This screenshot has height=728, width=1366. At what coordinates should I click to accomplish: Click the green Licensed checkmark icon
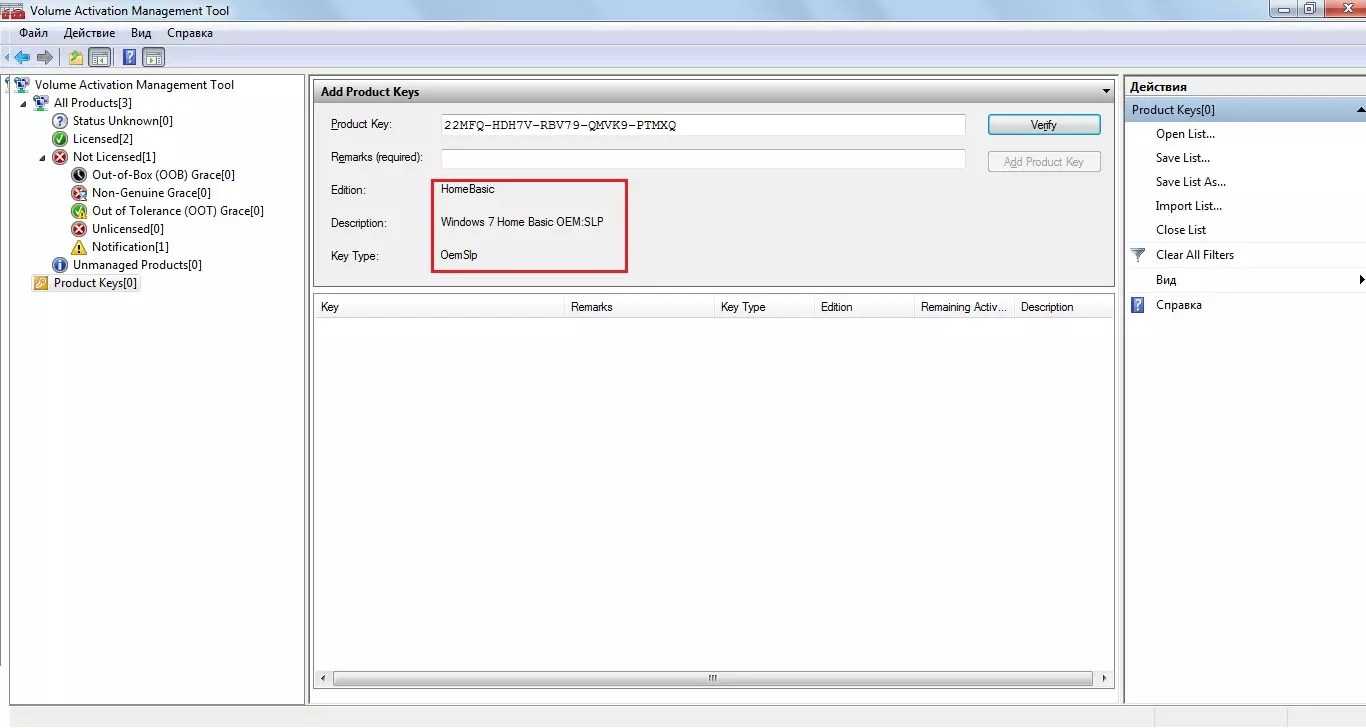60,139
